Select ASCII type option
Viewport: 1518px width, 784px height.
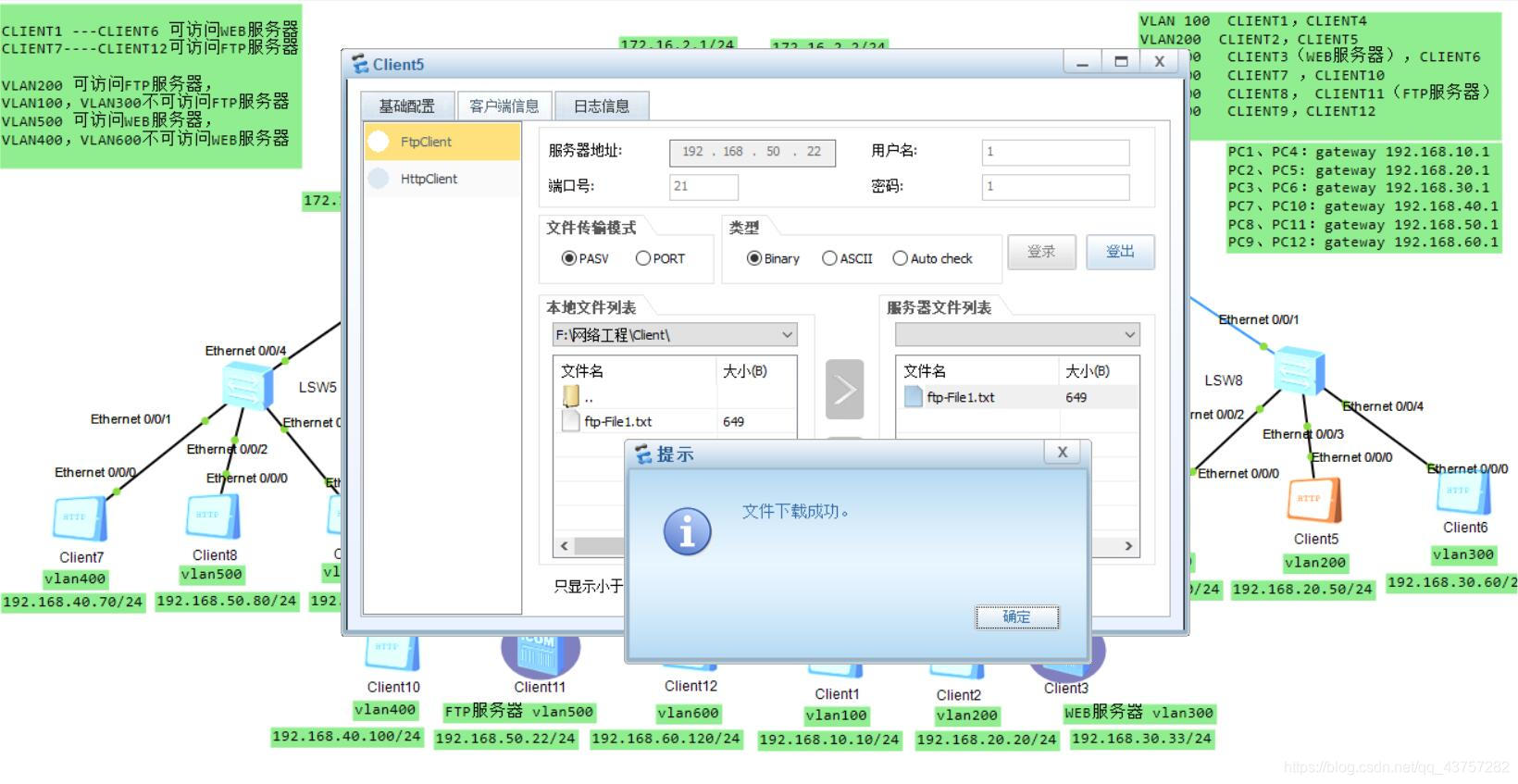coord(847,258)
